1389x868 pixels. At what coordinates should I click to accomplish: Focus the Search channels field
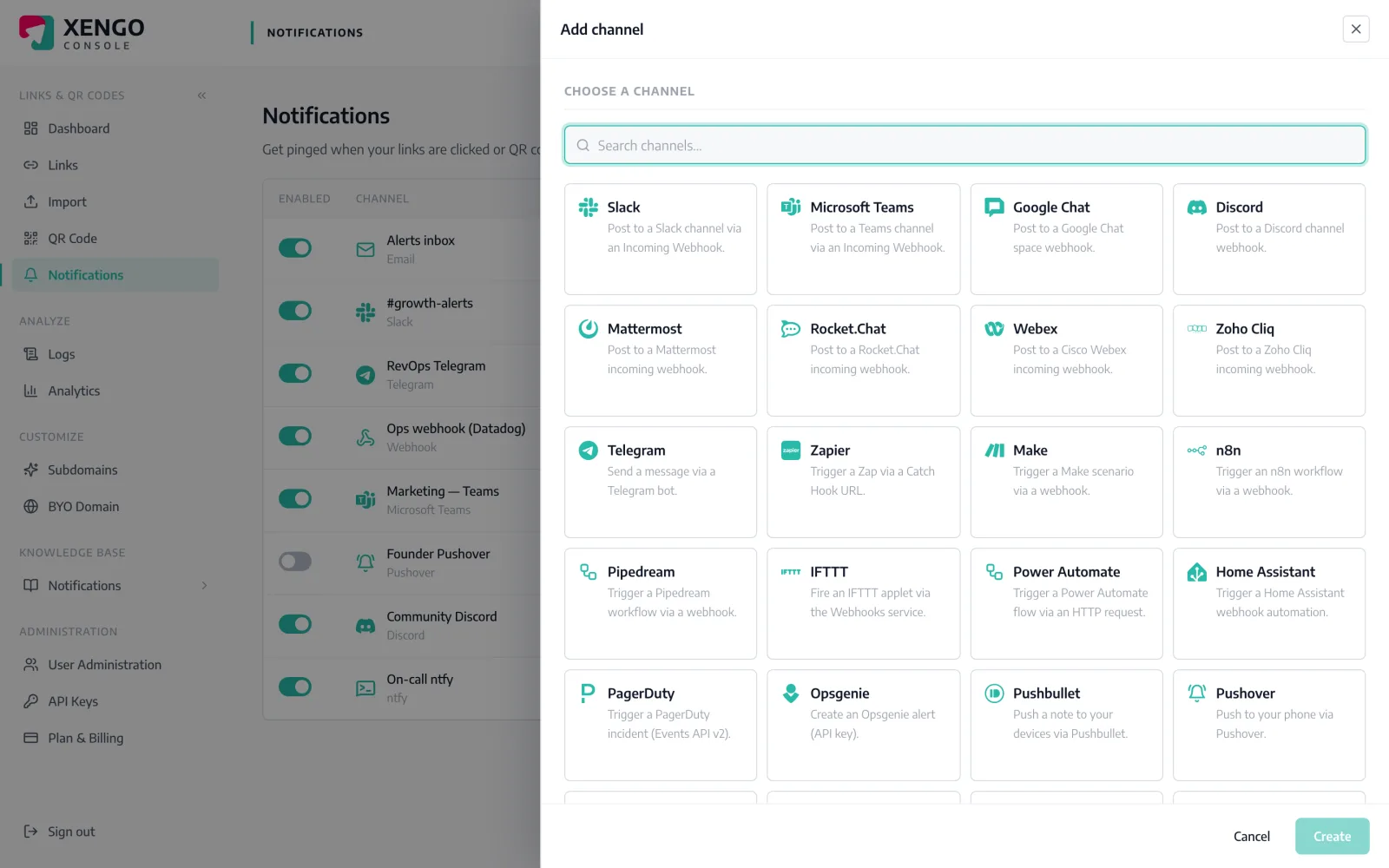[964, 145]
